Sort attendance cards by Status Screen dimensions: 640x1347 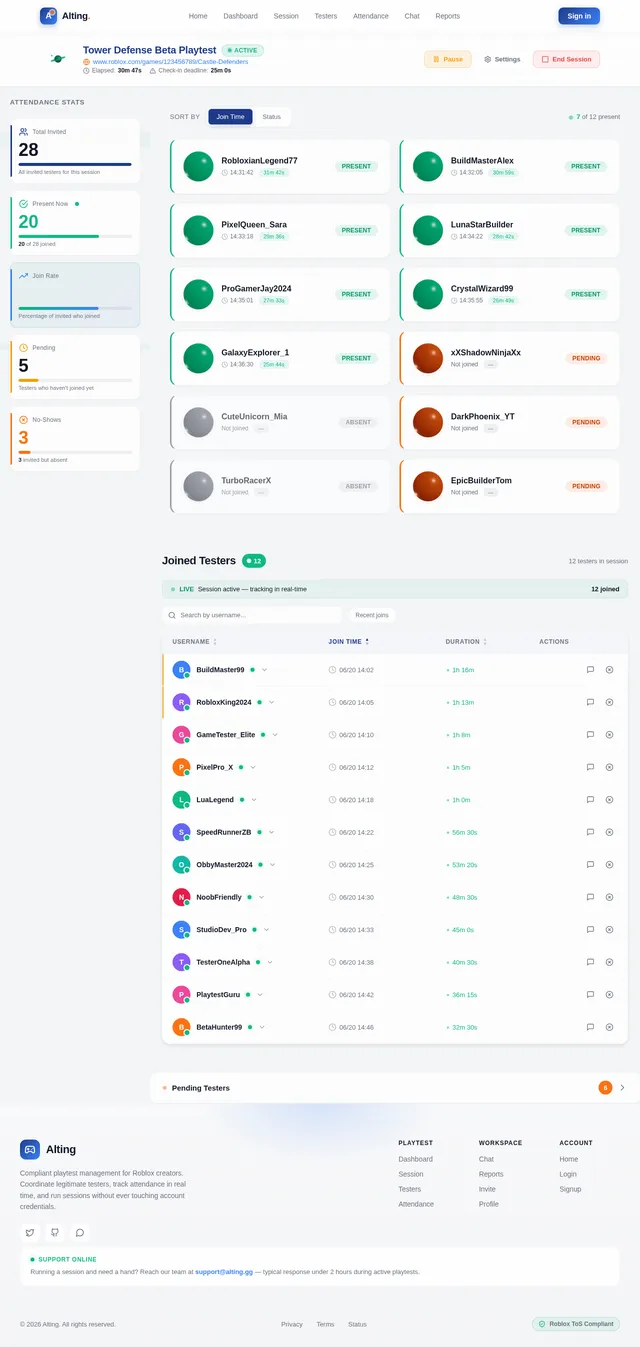[271, 117]
